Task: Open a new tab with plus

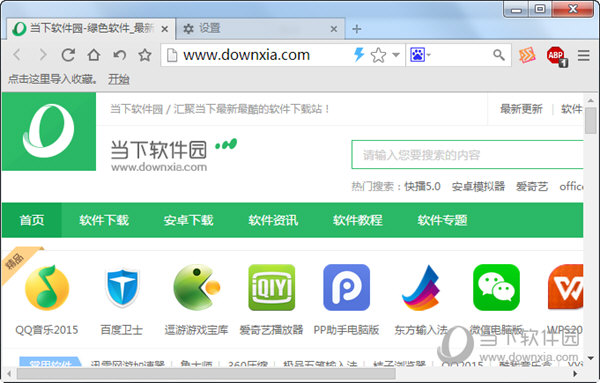Action: (x=356, y=29)
